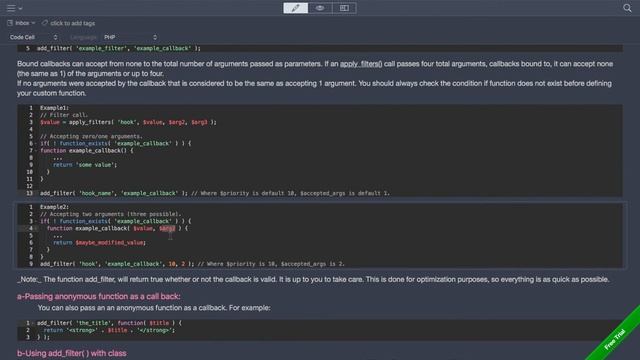Collapse the fold at Example1 line 6

coord(35,144)
